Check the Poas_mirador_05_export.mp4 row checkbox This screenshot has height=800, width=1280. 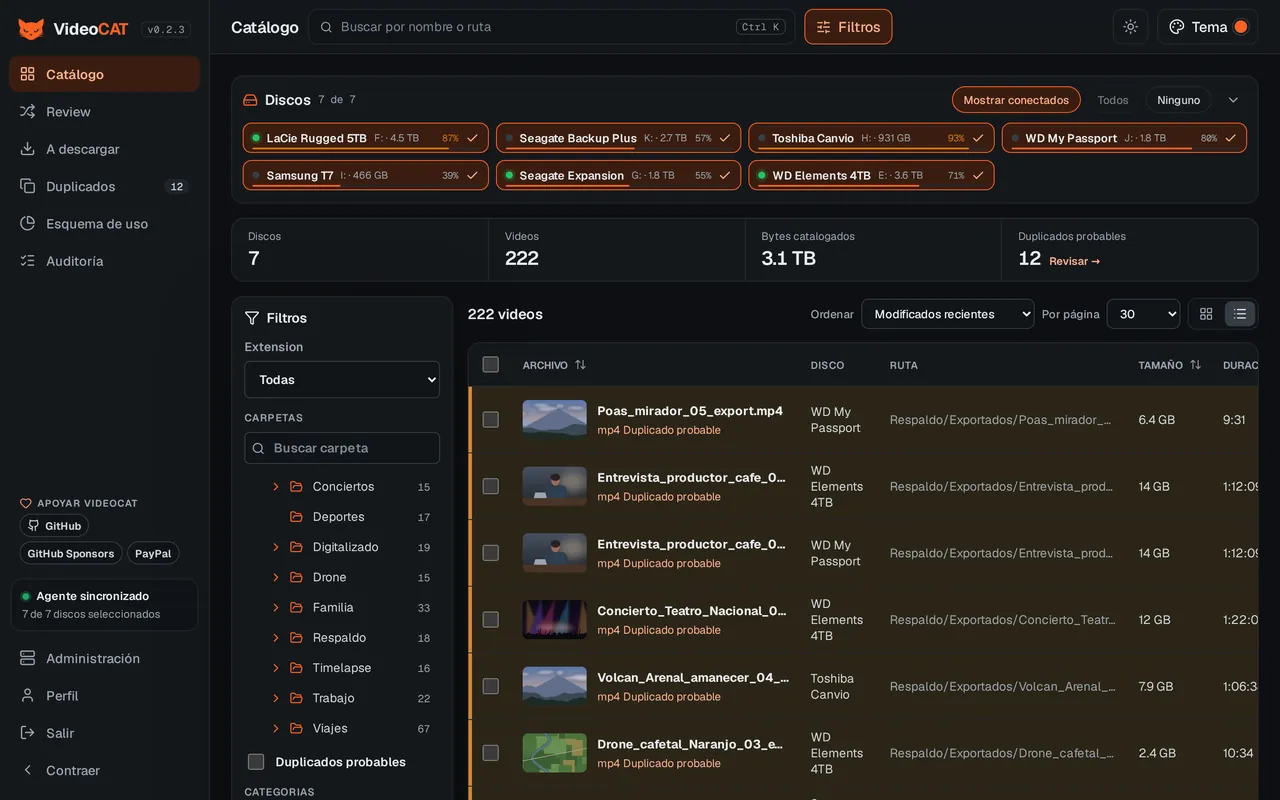pos(490,419)
